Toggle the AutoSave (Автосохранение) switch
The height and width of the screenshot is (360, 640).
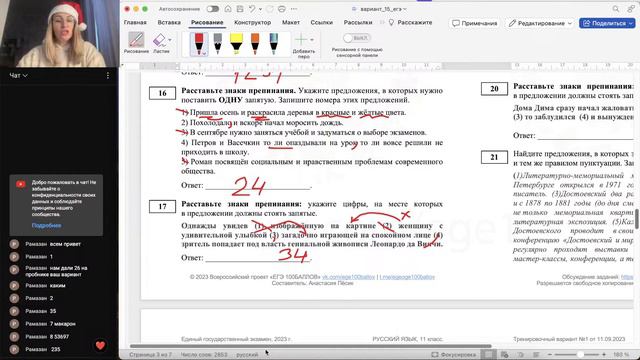tap(212, 9)
